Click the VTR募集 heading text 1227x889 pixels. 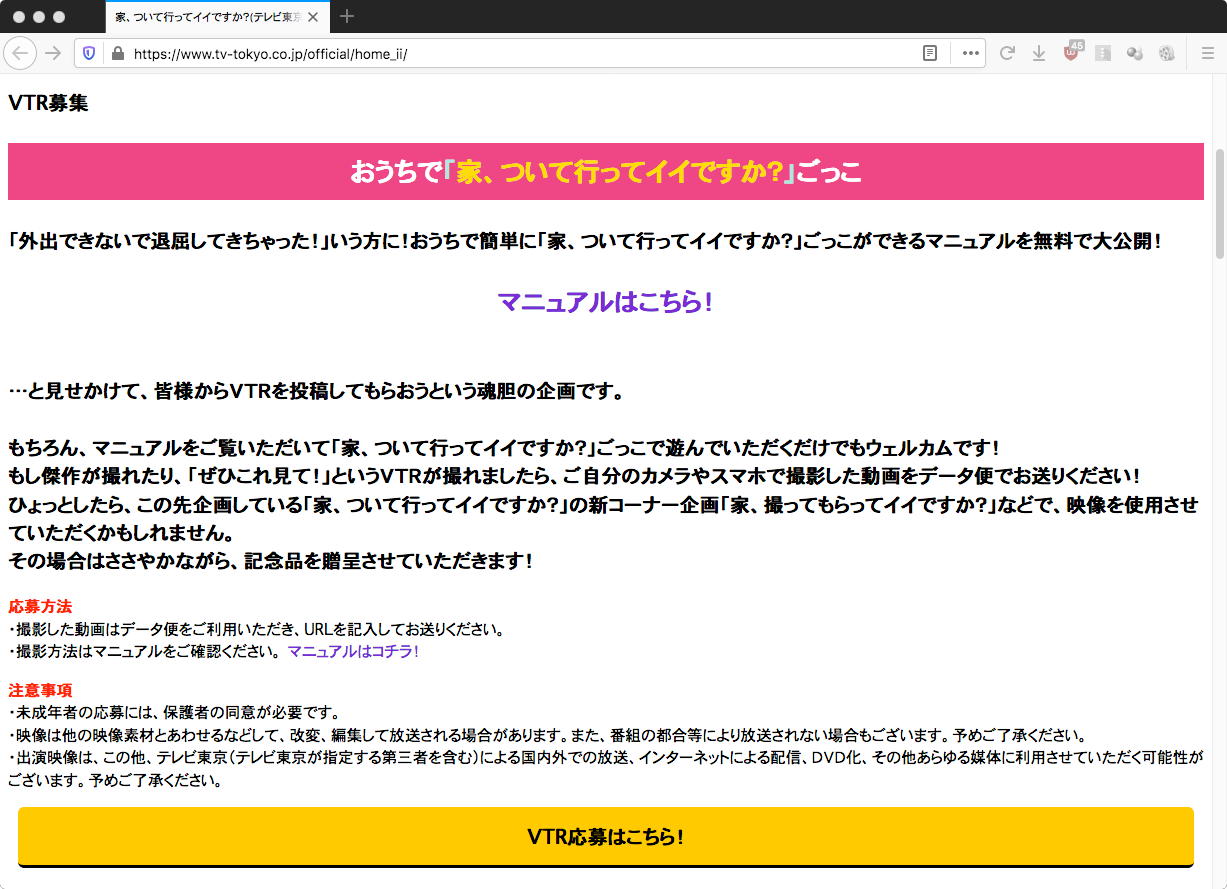point(48,103)
